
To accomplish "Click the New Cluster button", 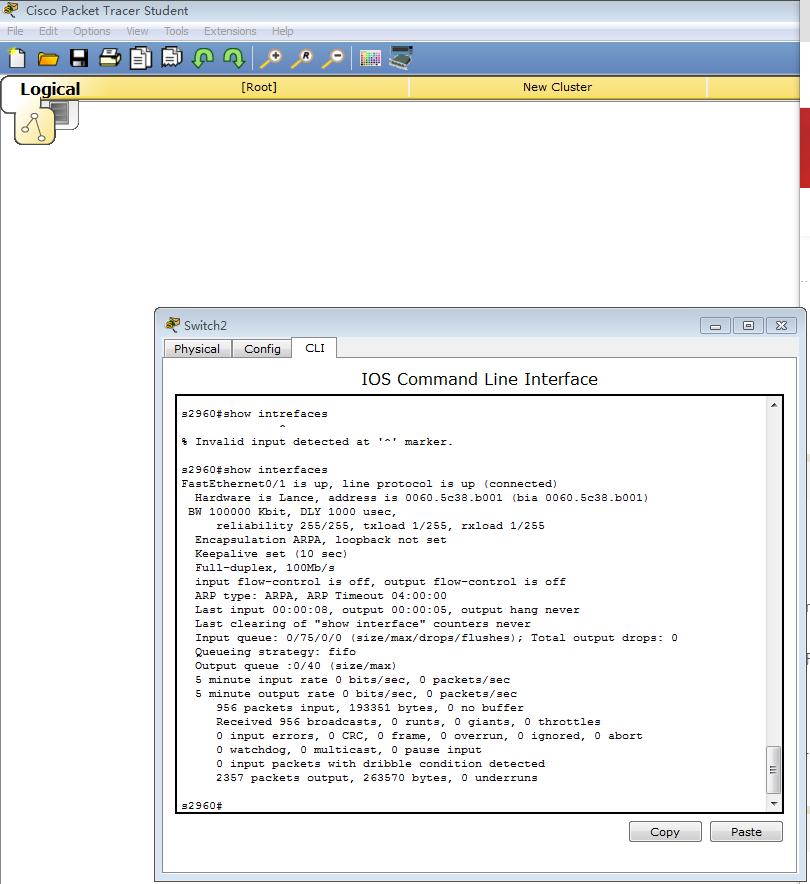I will point(557,87).
